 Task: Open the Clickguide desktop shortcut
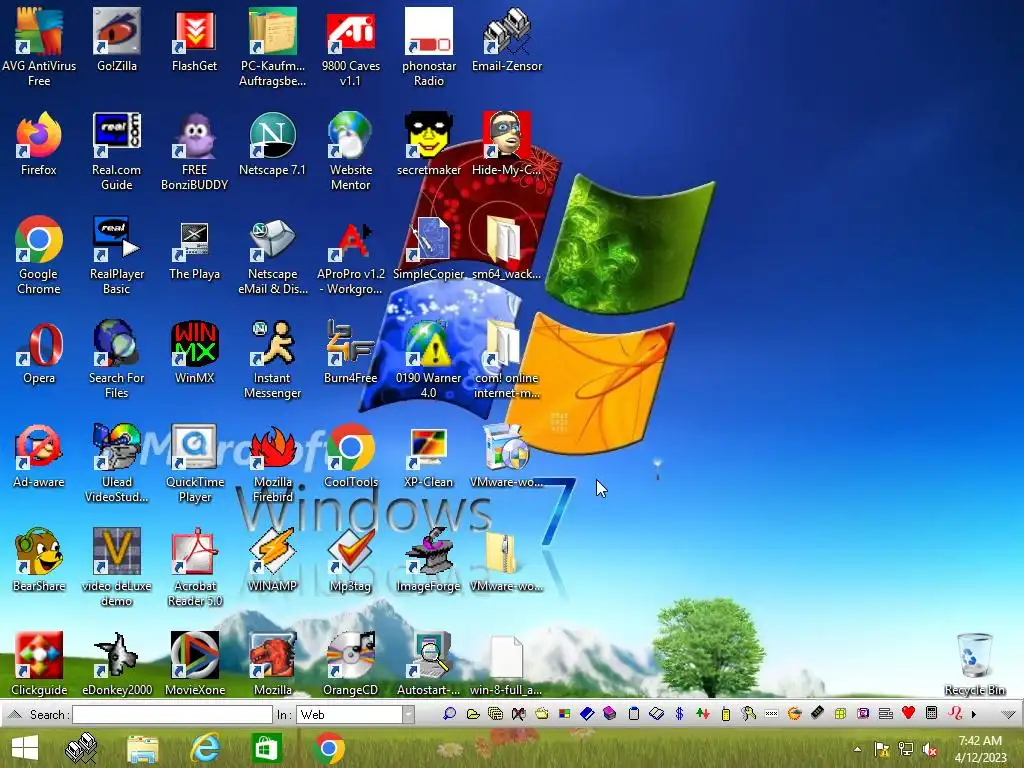pos(39,664)
